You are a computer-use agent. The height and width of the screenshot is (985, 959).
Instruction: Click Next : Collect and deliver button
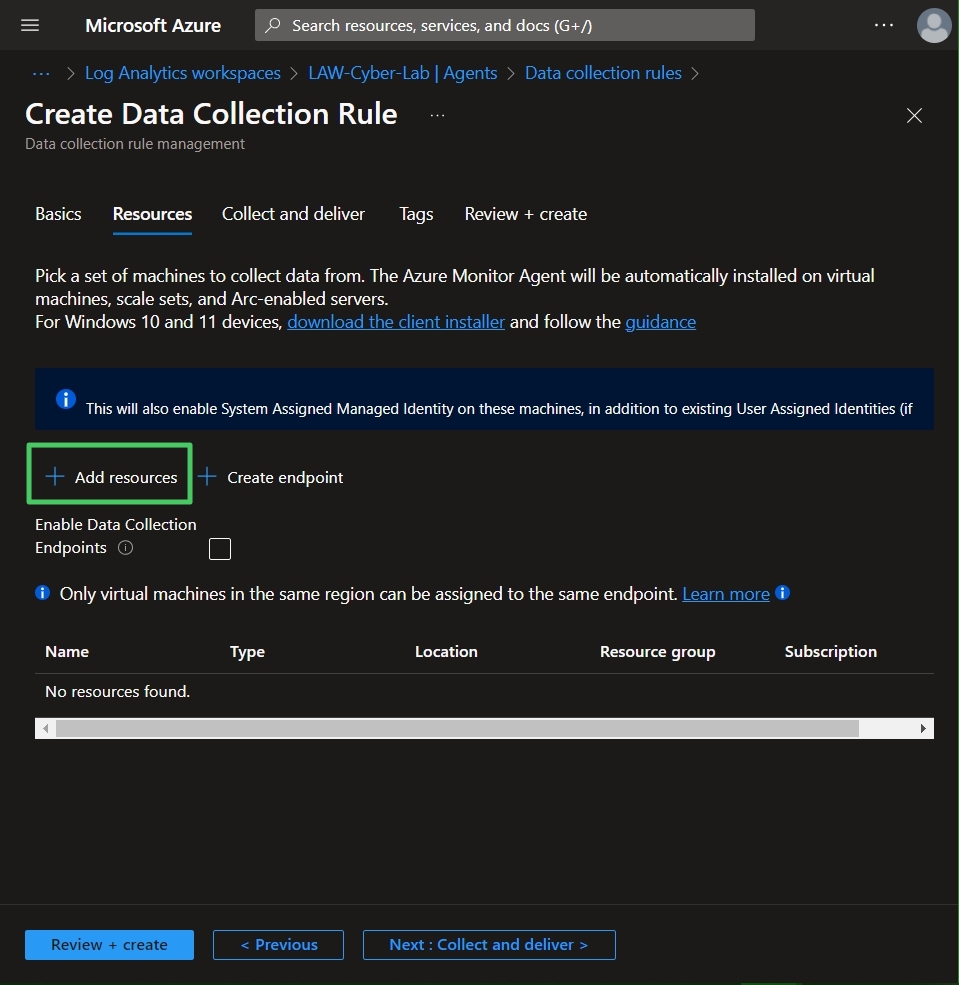pos(489,945)
